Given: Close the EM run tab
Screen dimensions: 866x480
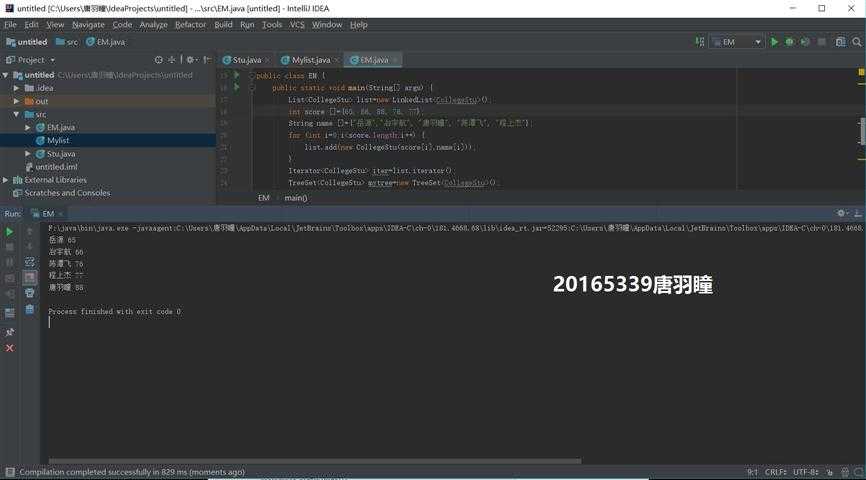Looking at the screenshot, I should pyautogui.click(x=61, y=214).
